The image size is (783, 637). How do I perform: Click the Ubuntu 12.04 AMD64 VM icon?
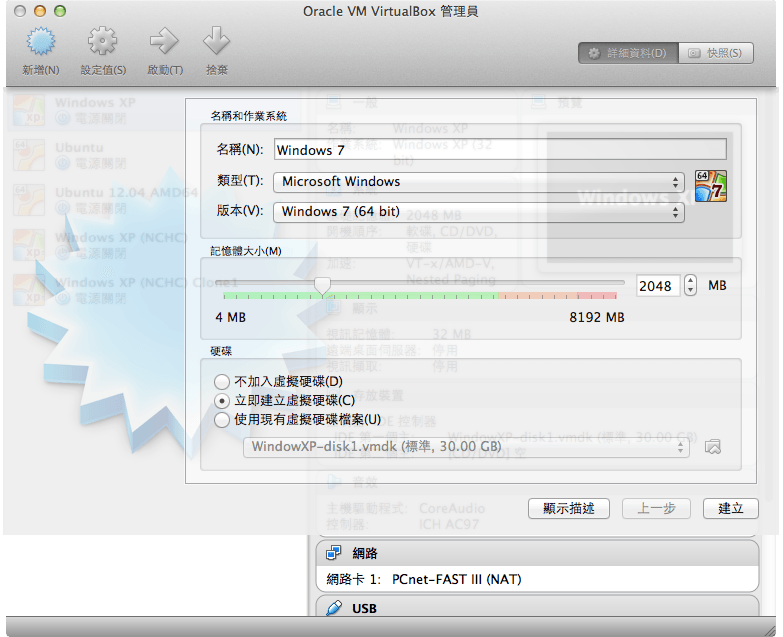point(28,200)
